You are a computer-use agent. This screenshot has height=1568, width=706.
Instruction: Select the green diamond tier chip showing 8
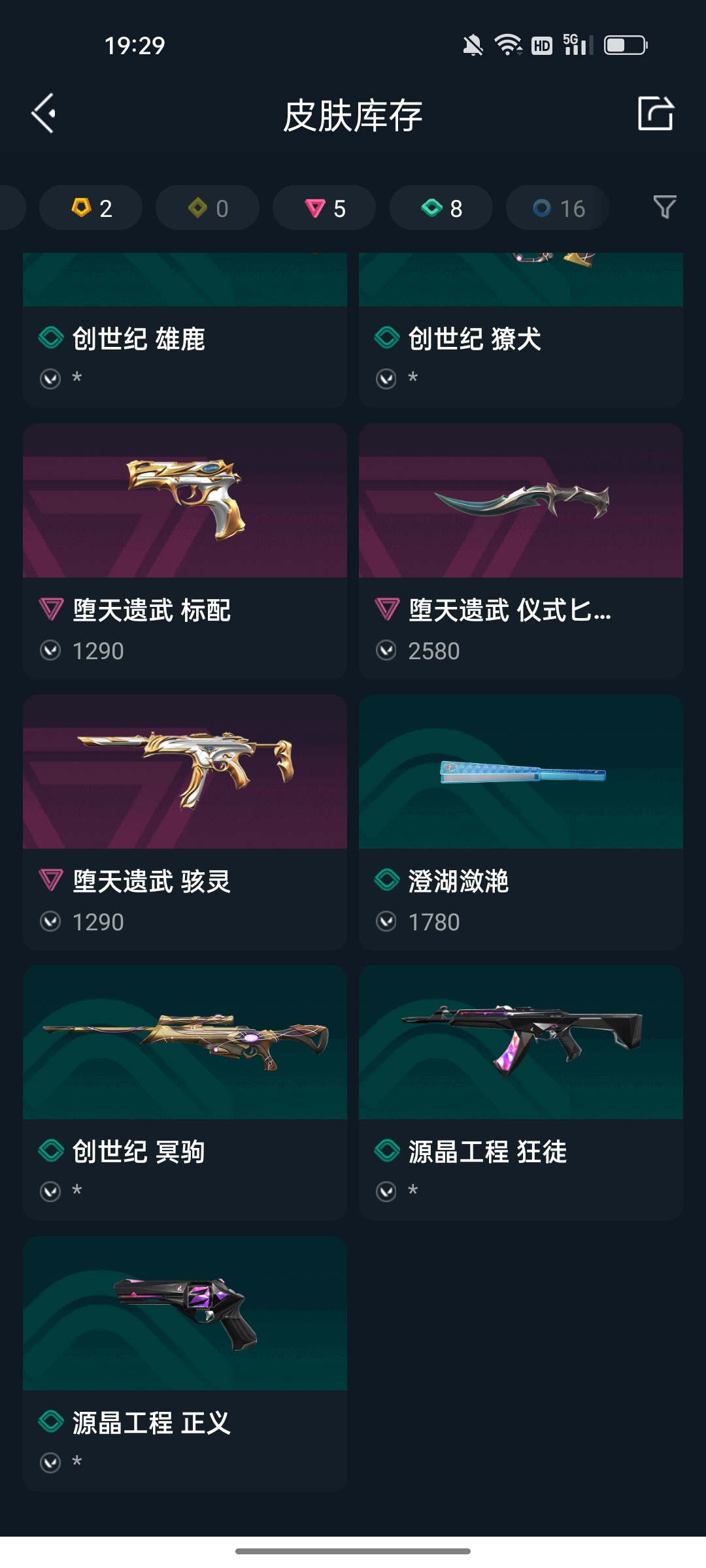[441, 208]
